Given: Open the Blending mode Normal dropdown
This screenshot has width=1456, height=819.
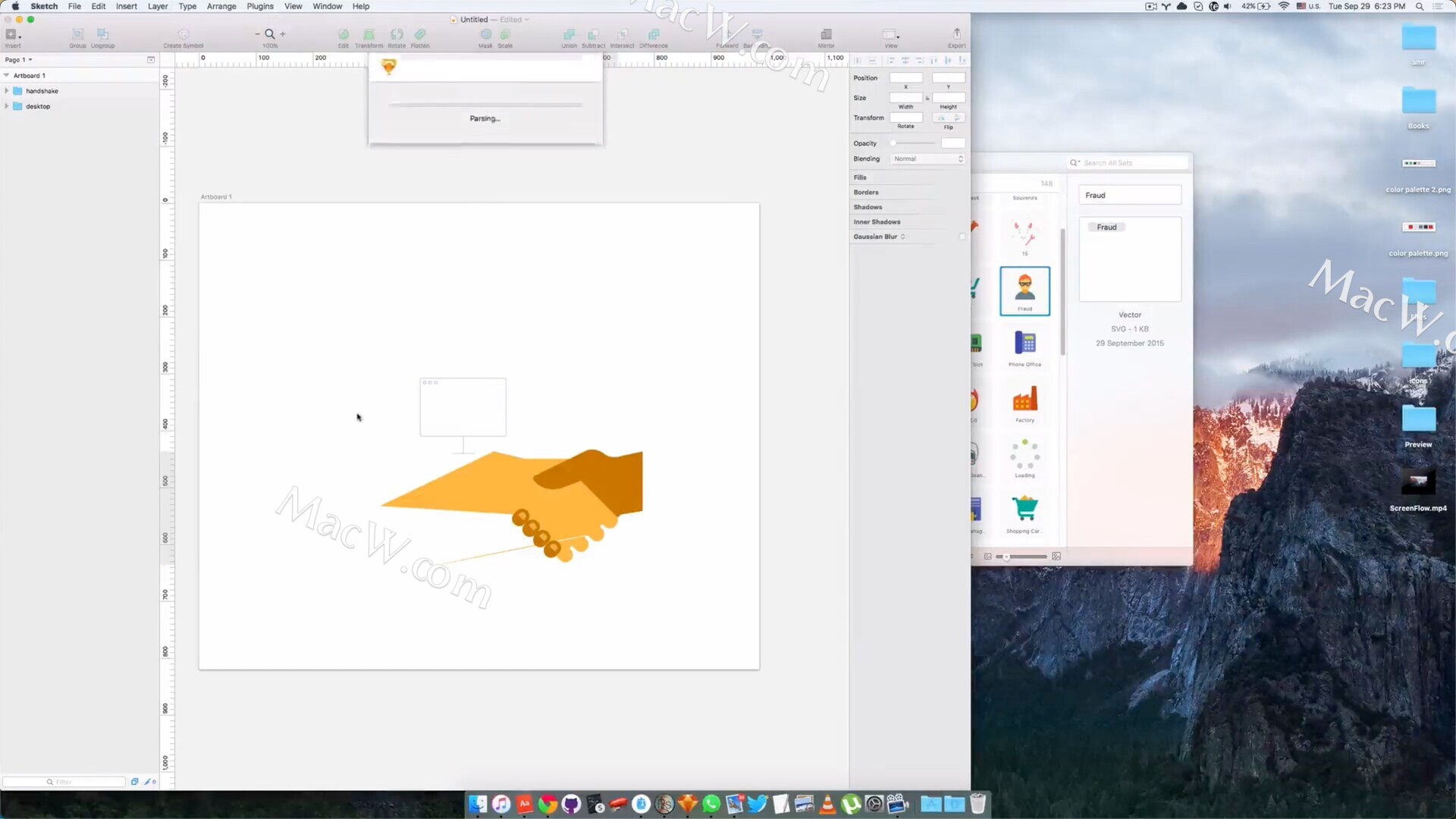Looking at the screenshot, I should pyautogui.click(x=927, y=159).
